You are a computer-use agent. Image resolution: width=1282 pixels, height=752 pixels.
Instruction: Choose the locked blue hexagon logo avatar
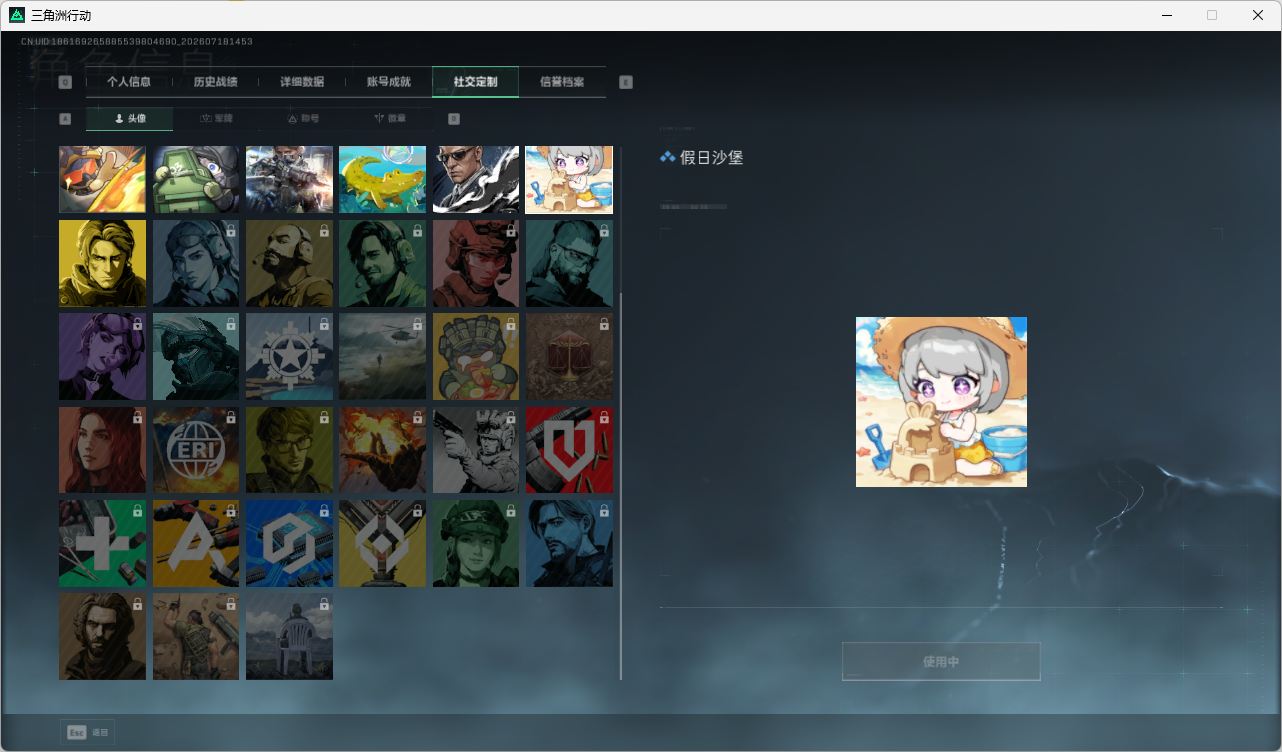[289, 543]
